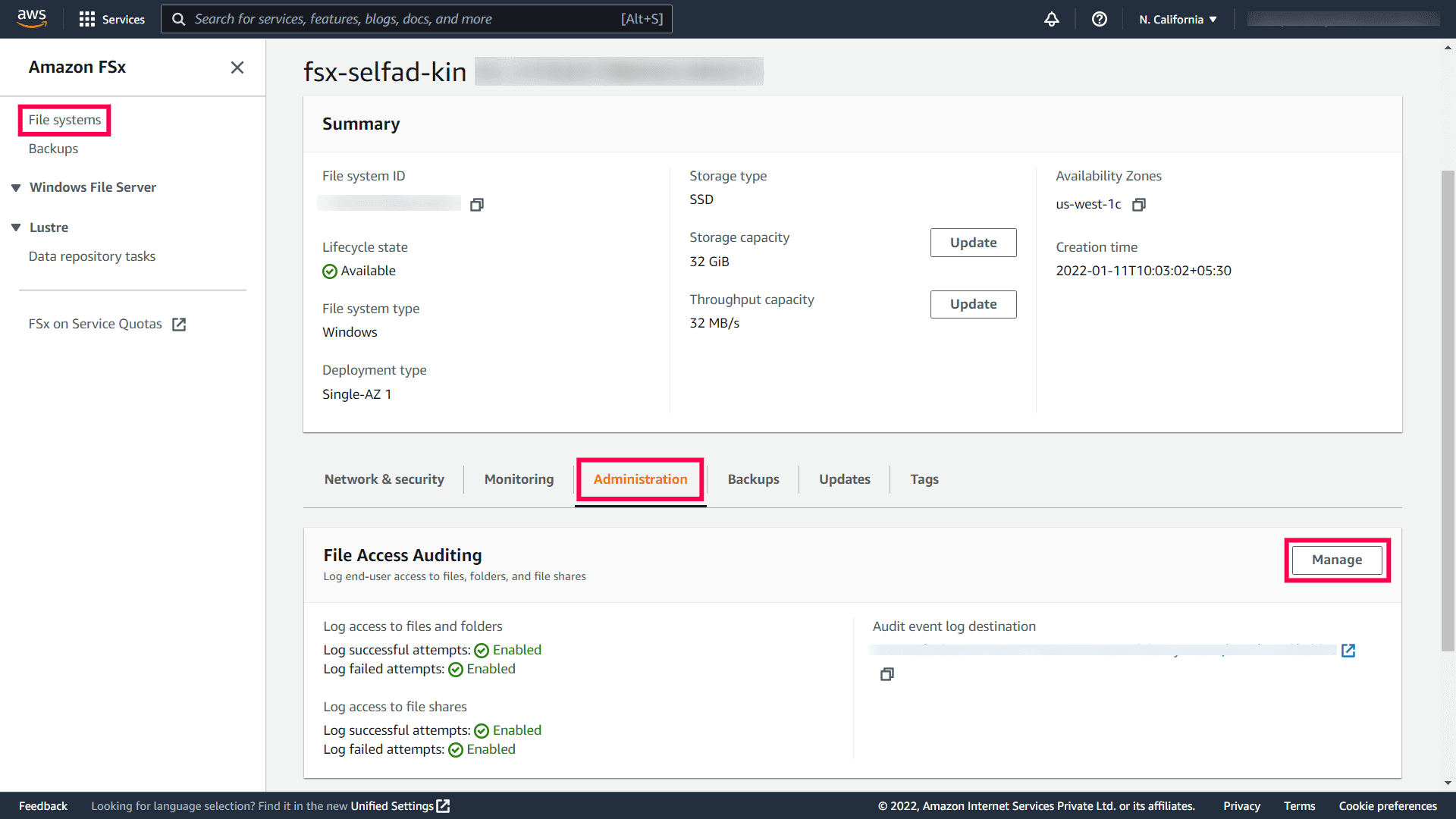Click the page vertical scrollbar
The image size is (1456, 819).
[1448, 409]
